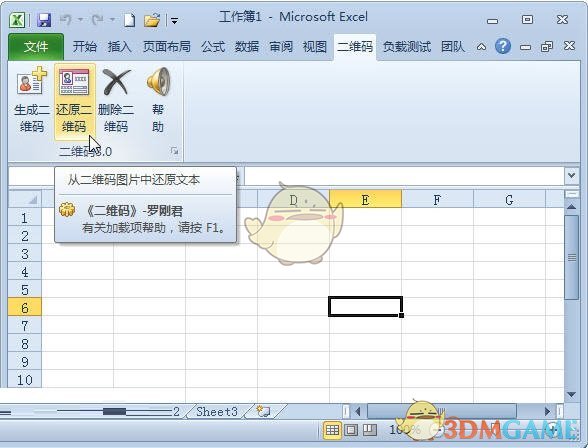Click the Select All corner of the grid

tap(25, 199)
